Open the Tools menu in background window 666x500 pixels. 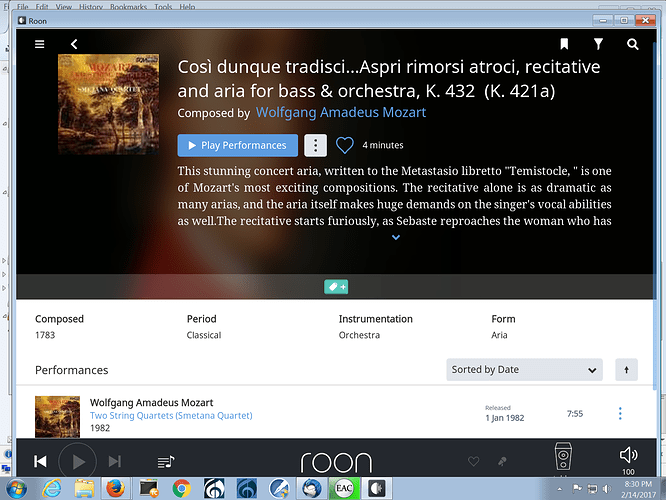pyautogui.click(x=163, y=6)
